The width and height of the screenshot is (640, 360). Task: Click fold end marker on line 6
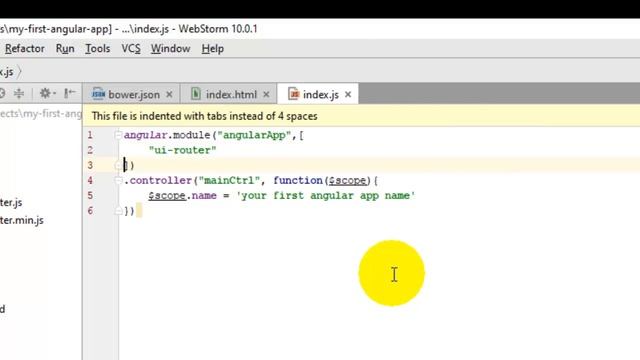(118, 211)
